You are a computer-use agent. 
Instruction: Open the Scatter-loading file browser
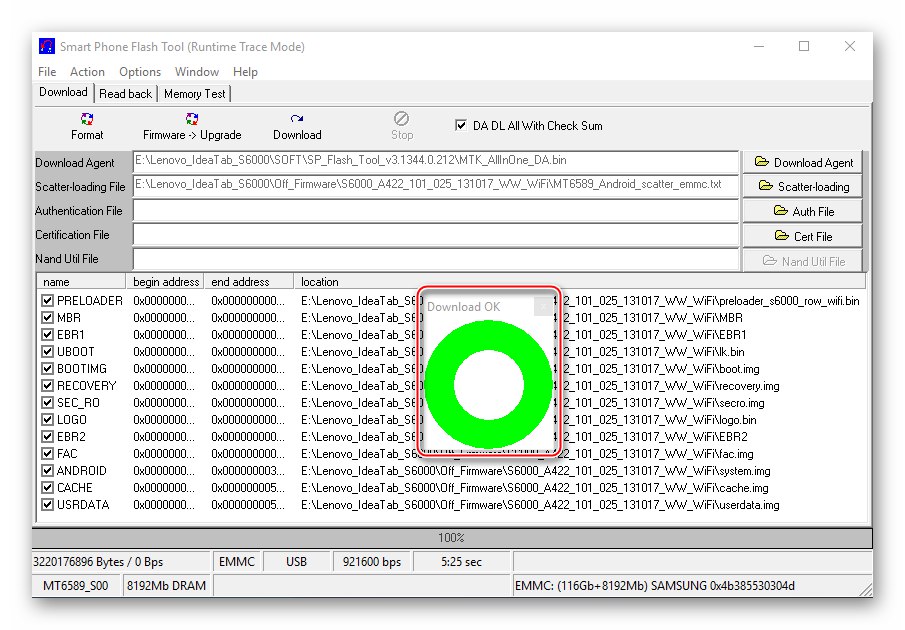(x=802, y=186)
